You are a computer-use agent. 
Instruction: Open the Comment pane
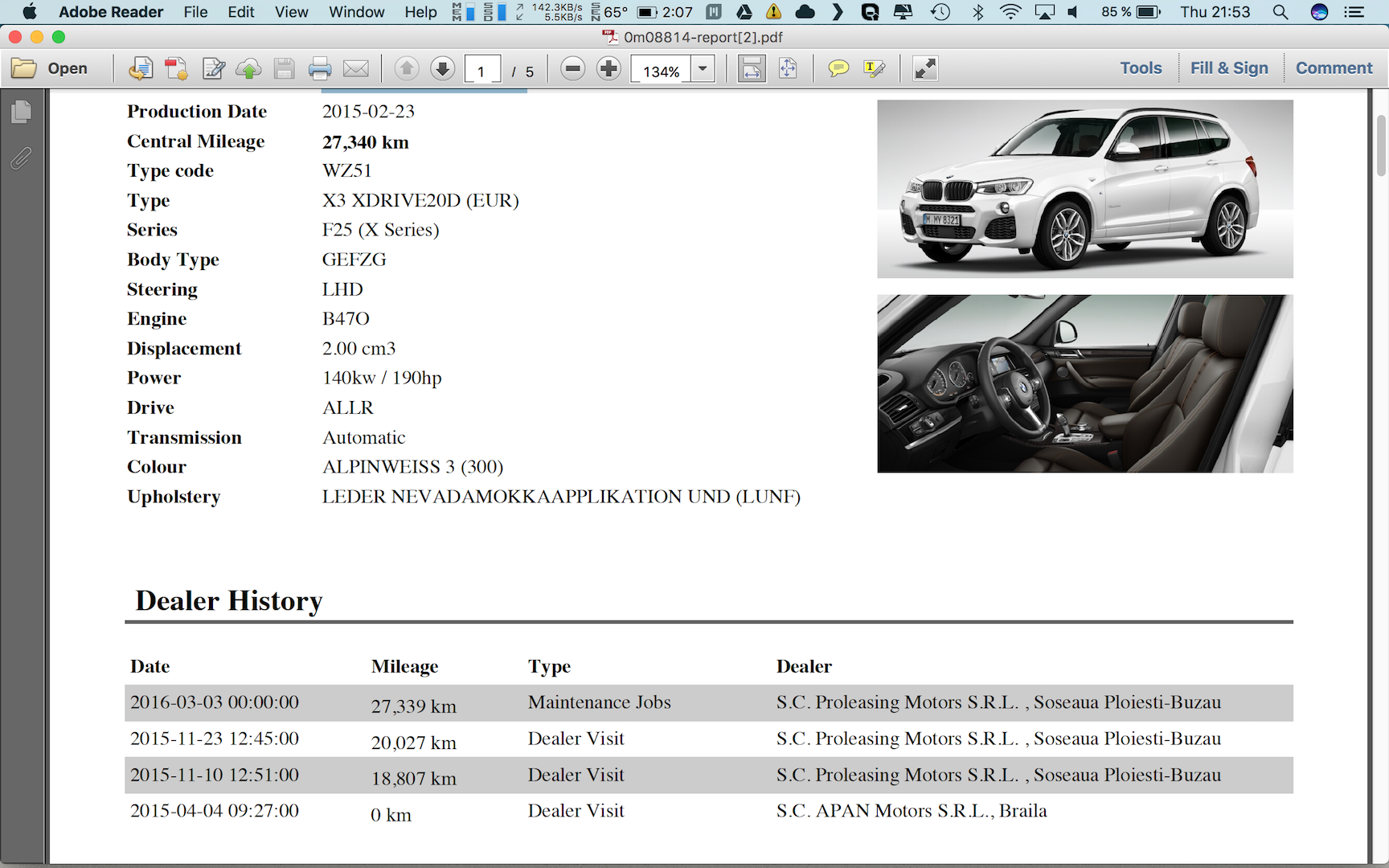[1334, 68]
